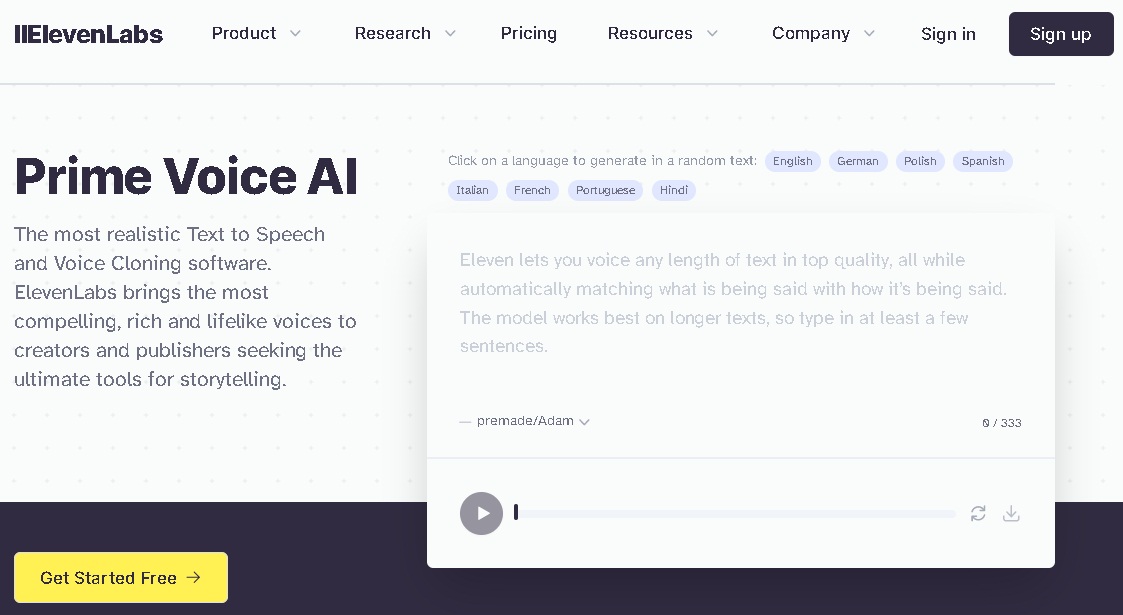Open the Company menu
The height and width of the screenshot is (615, 1123).
pyautogui.click(x=823, y=34)
